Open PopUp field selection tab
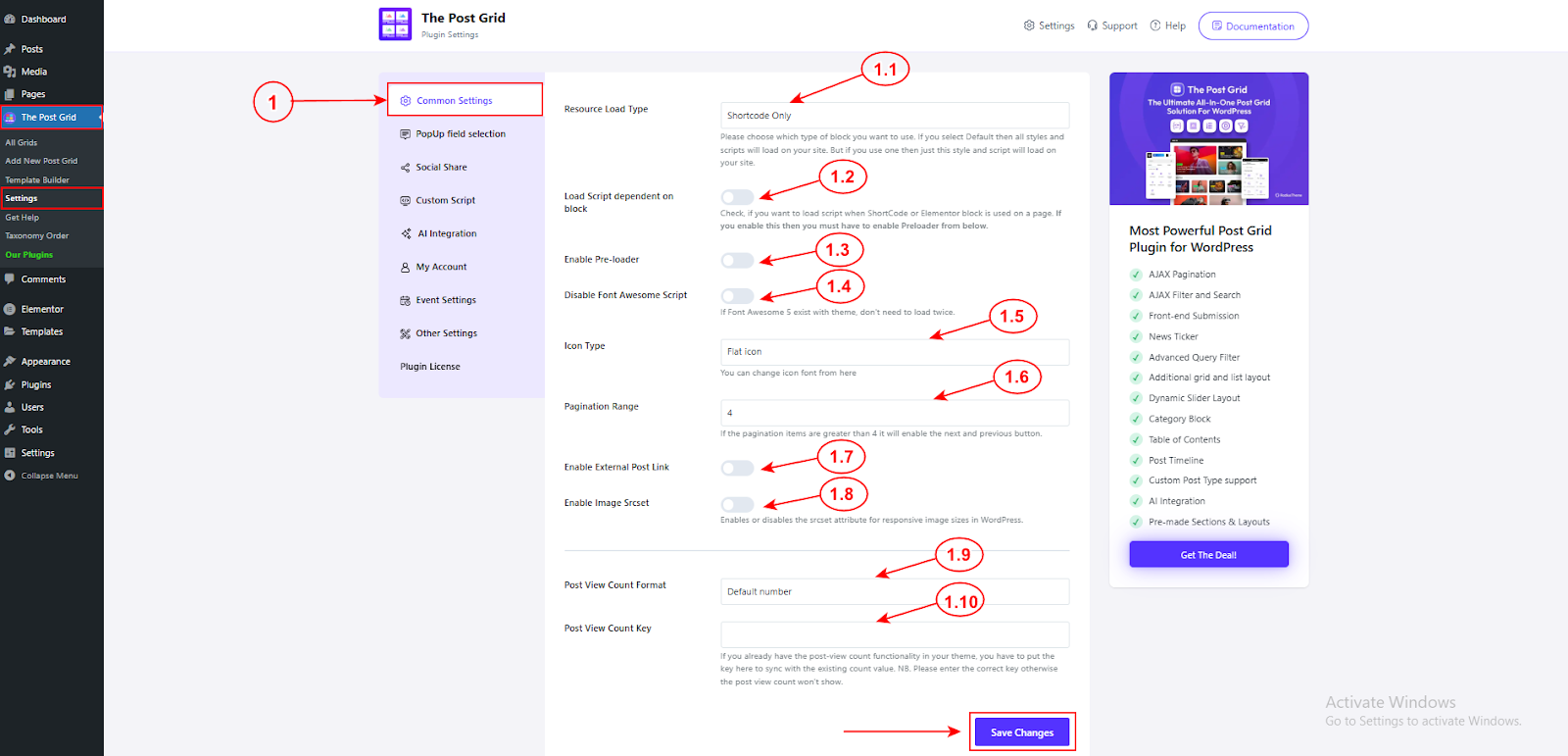 [461, 134]
